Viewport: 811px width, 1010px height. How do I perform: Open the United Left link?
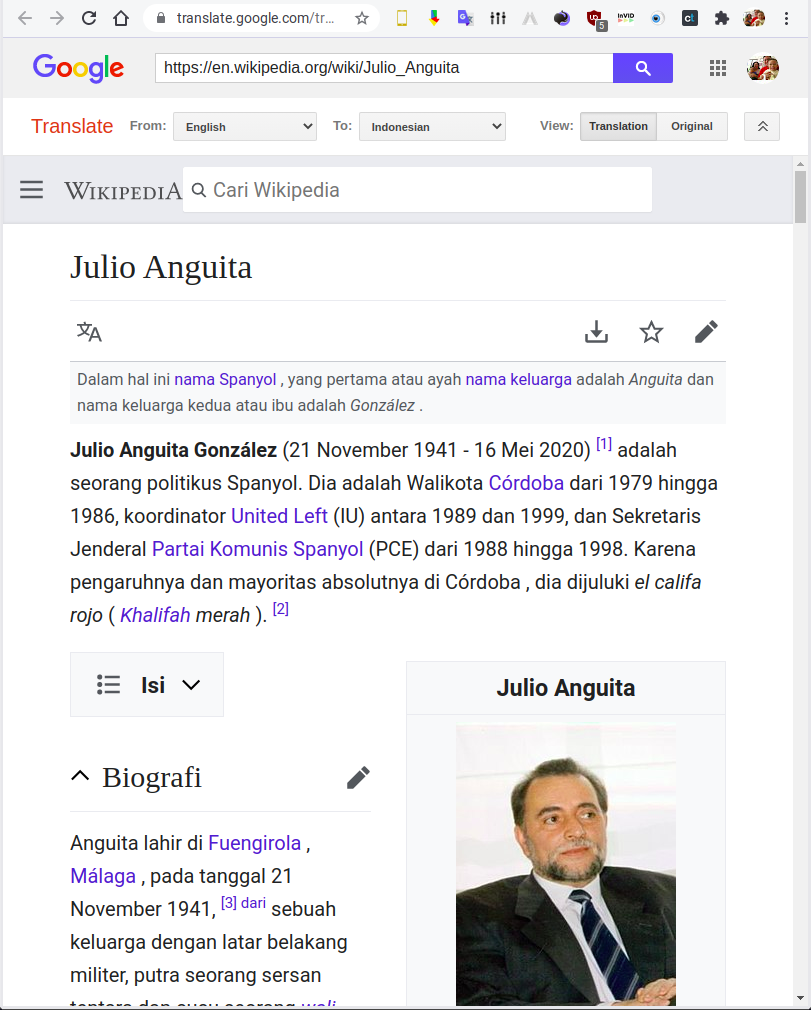279,516
